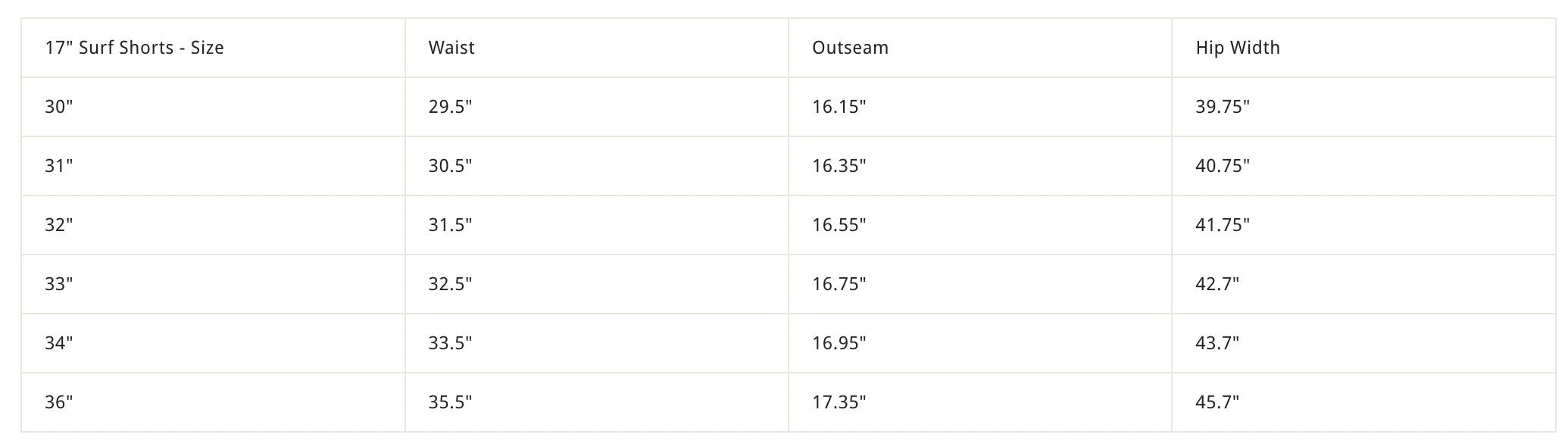The image size is (1568, 447).
Task: Select the 16.35" outseam cell
Action: click(x=839, y=166)
